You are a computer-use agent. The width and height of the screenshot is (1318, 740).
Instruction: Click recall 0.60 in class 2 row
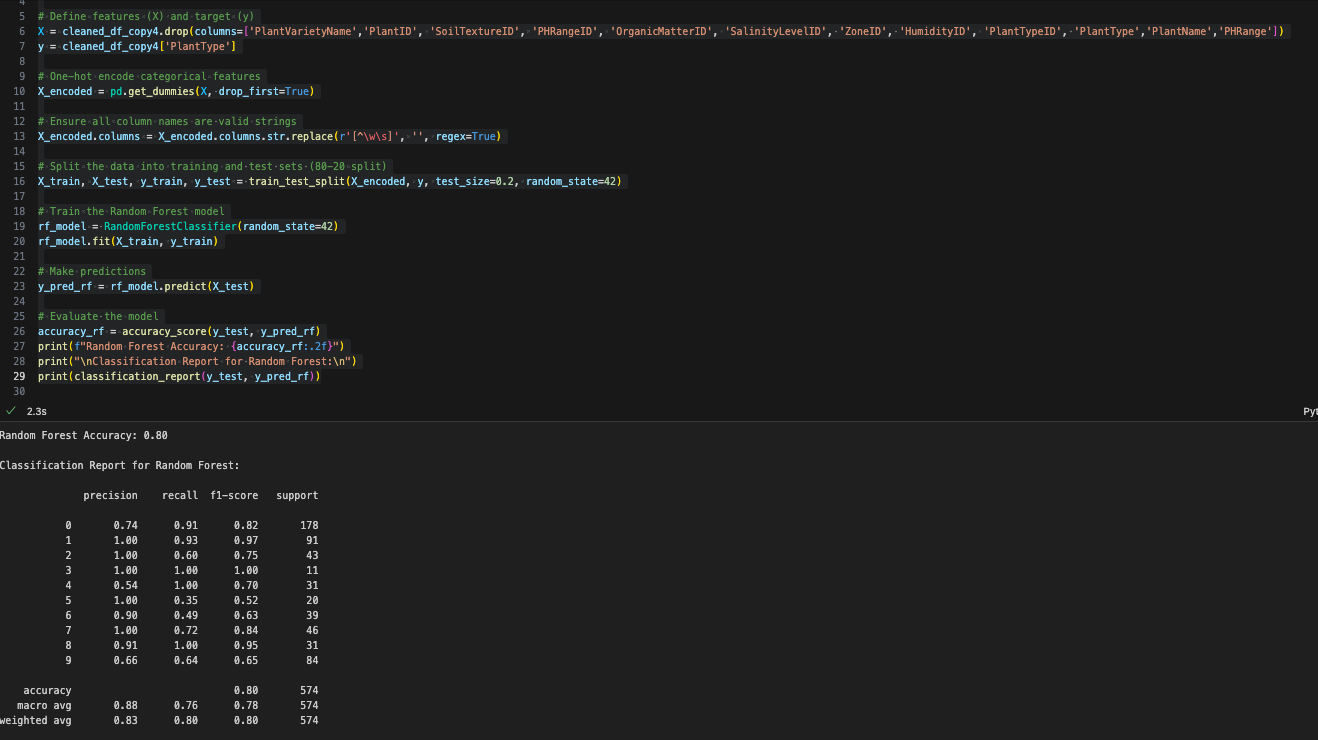(186, 555)
